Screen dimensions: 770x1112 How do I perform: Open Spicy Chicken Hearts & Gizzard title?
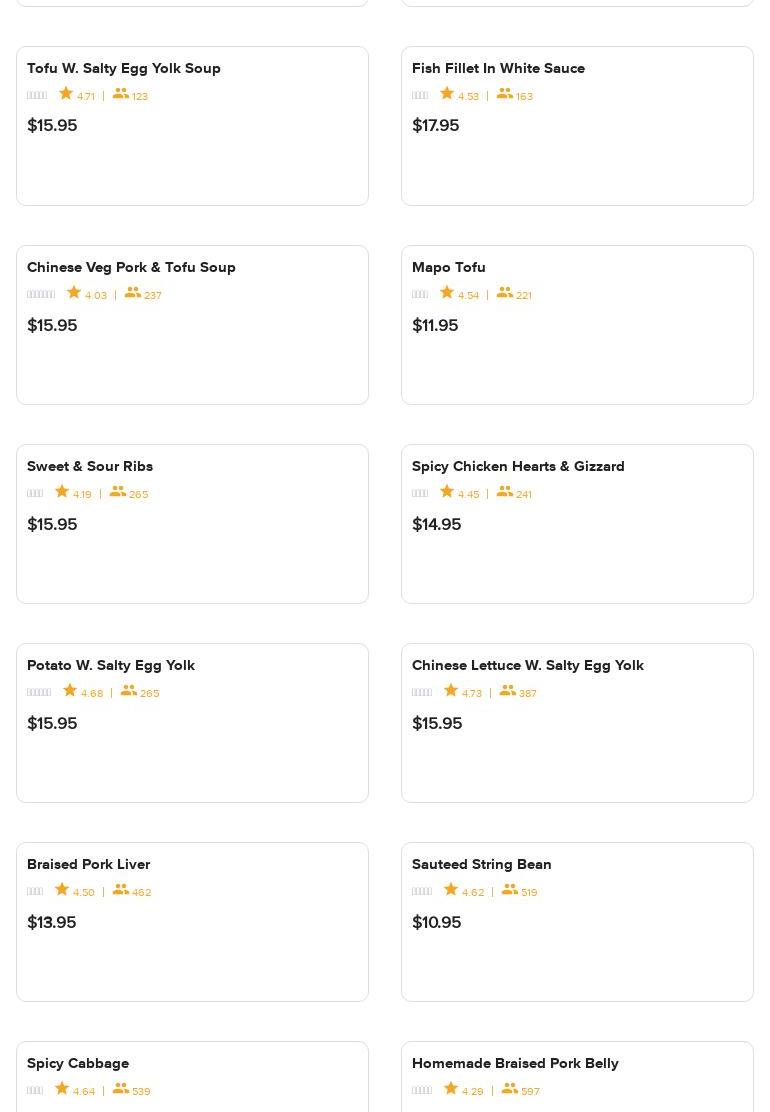pos(518,466)
